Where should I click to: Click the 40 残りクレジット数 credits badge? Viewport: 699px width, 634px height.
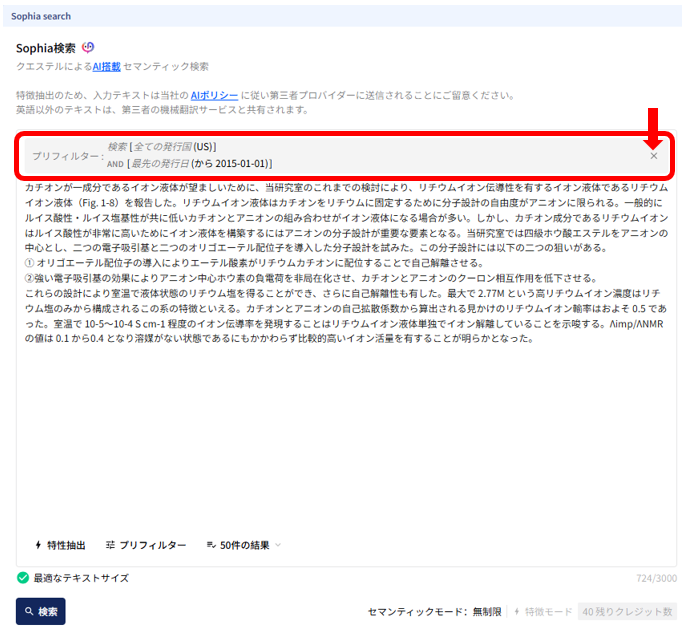[x=627, y=612]
